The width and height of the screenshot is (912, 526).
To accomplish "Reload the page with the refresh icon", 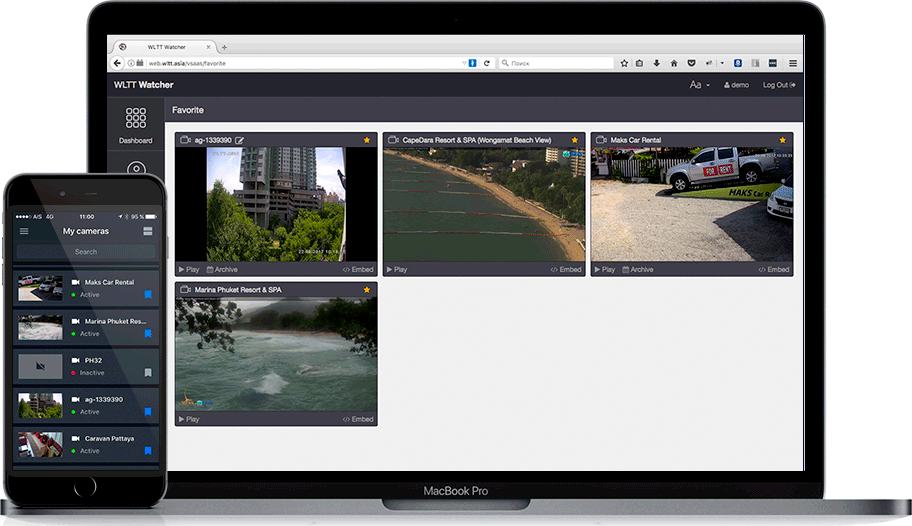I will tap(487, 63).
